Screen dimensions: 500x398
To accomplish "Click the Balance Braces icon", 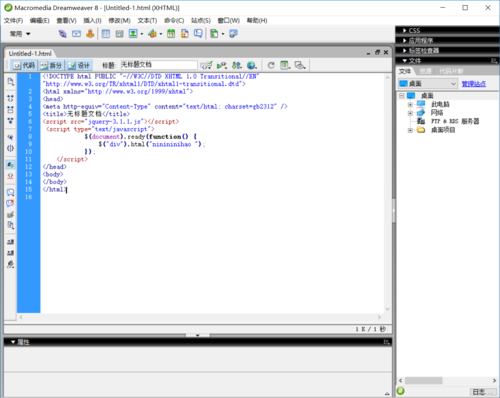I will [11, 148].
